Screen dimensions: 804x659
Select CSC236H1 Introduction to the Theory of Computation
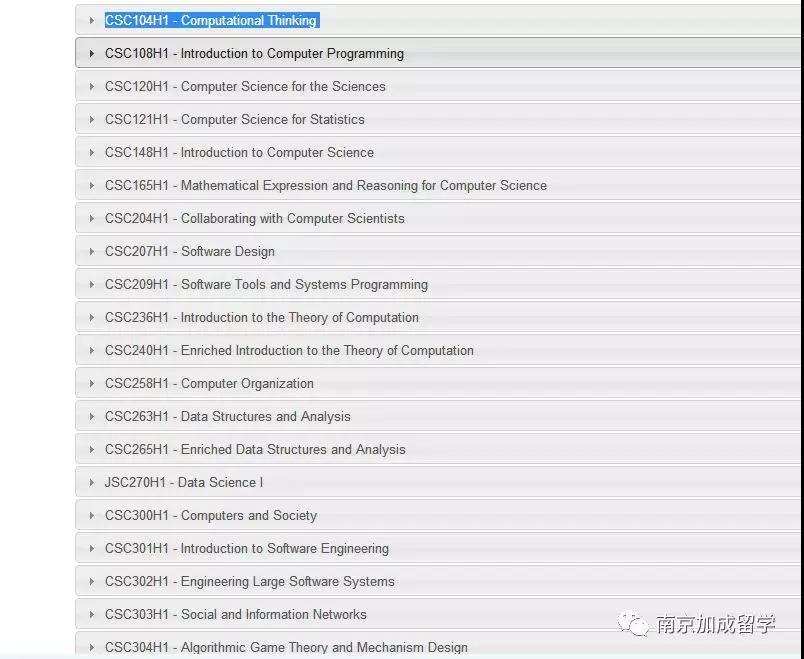tap(262, 317)
